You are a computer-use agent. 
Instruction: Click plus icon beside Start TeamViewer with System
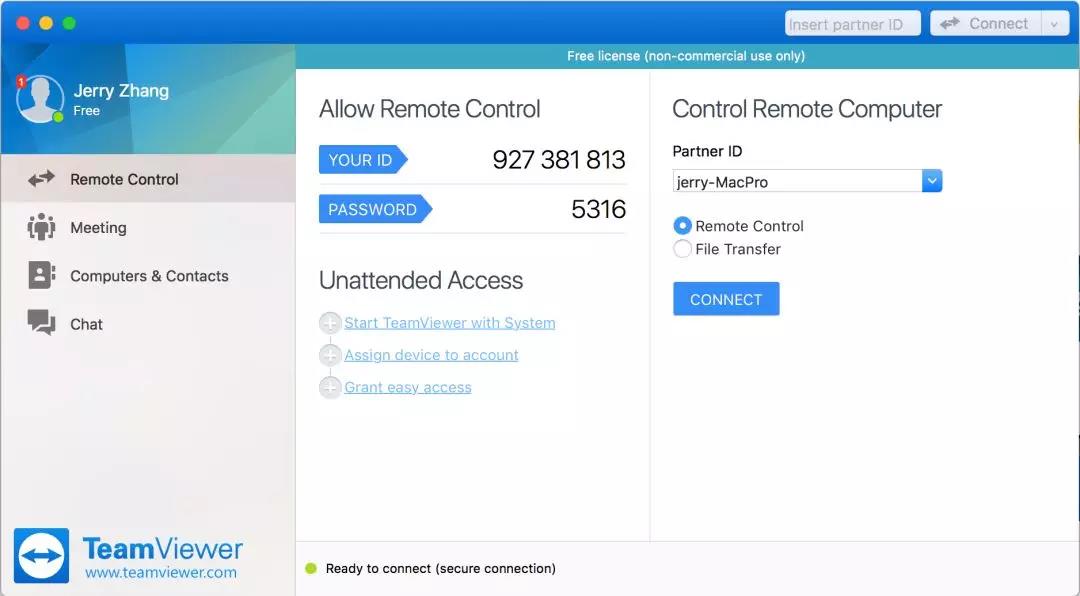[x=330, y=322]
